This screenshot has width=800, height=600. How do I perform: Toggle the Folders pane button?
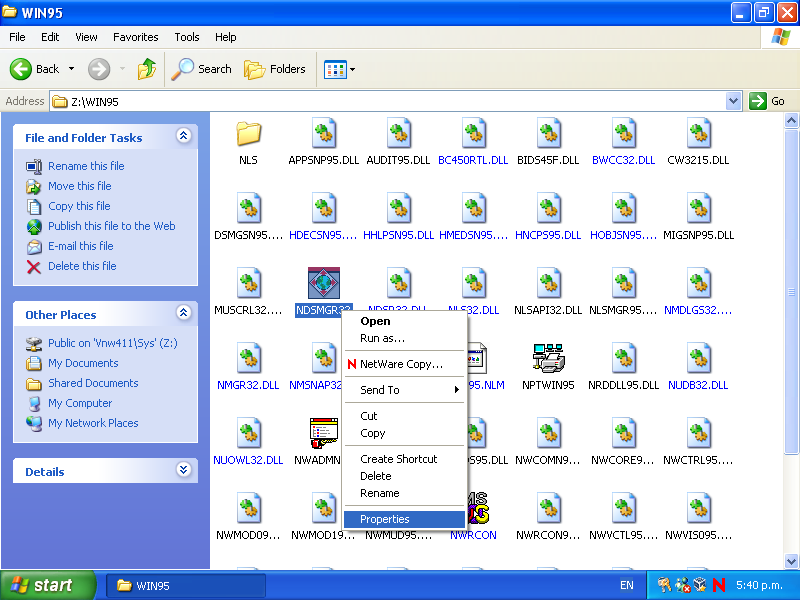tap(275, 69)
